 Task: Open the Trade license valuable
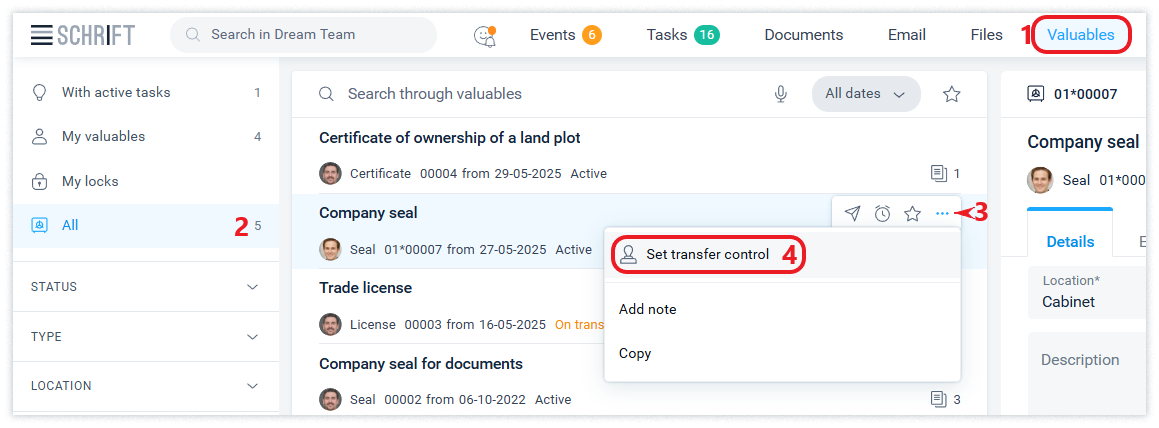point(365,288)
